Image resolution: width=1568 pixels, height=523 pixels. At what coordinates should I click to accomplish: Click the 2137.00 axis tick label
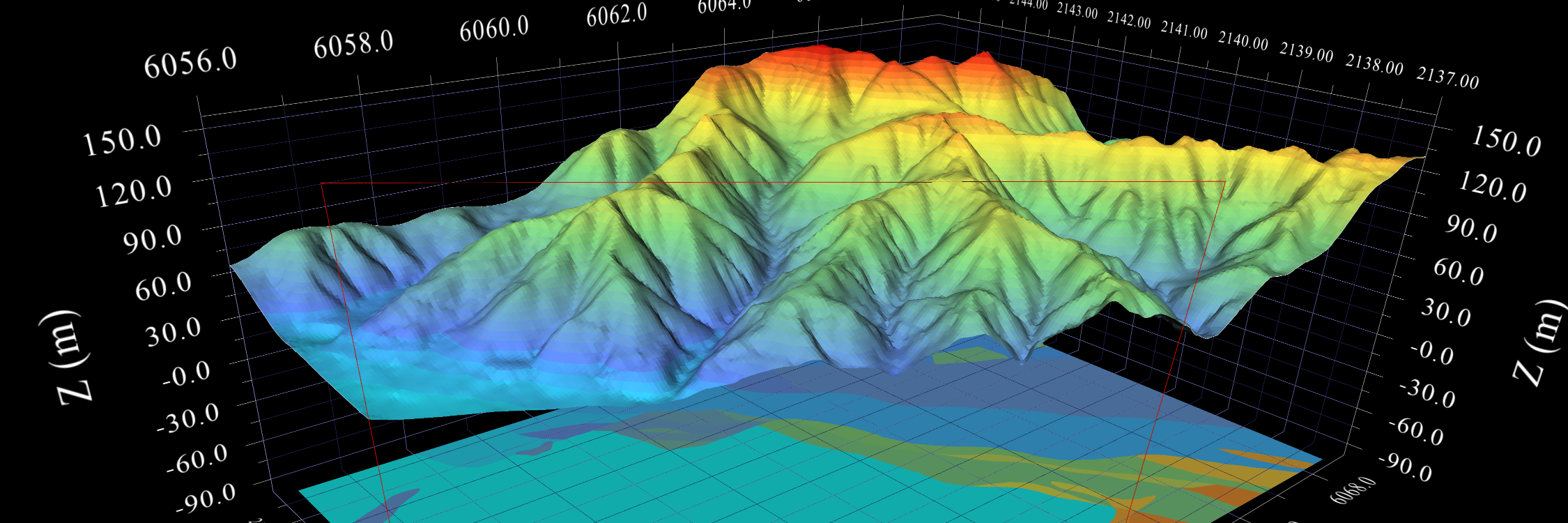pyautogui.click(x=1448, y=78)
